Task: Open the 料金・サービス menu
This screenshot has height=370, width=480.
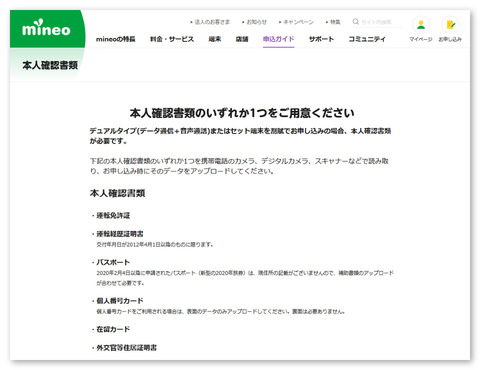Action: (172, 39)
